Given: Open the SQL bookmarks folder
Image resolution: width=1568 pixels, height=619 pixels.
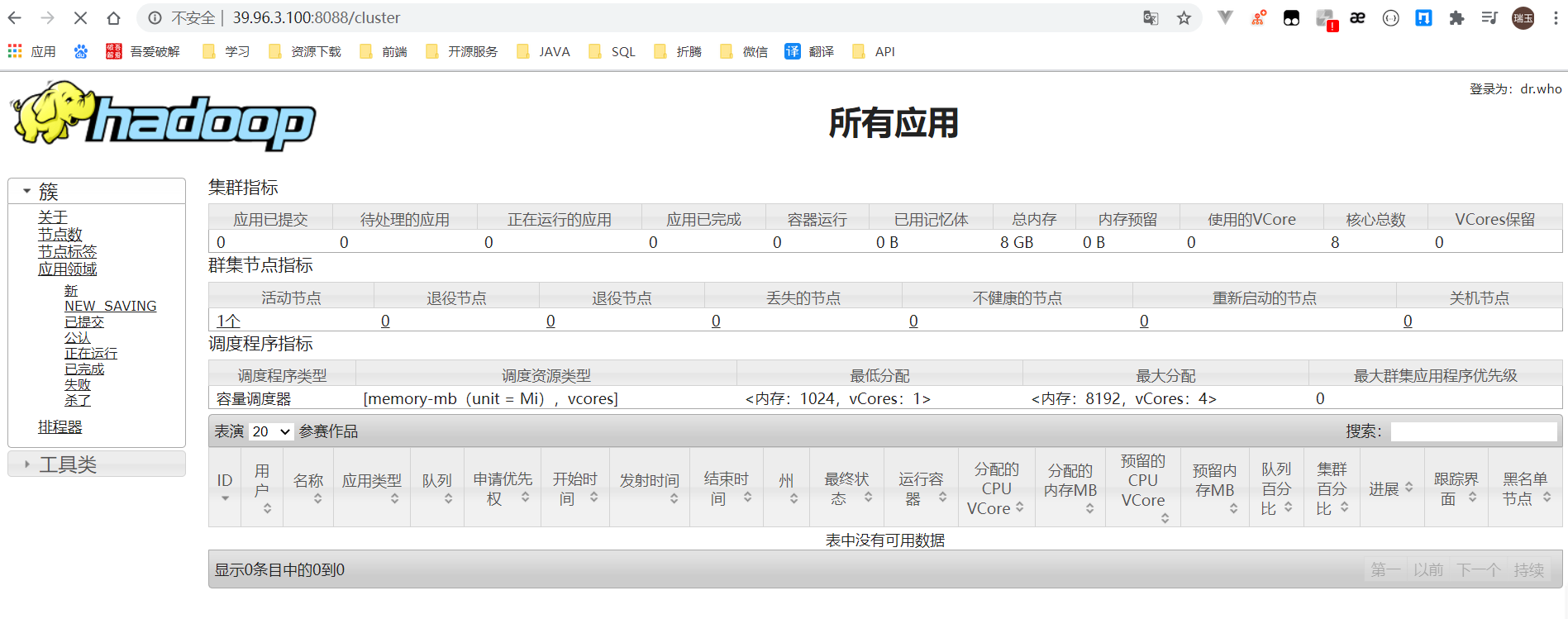Looking at the screenshot, I should coord(612,51).
